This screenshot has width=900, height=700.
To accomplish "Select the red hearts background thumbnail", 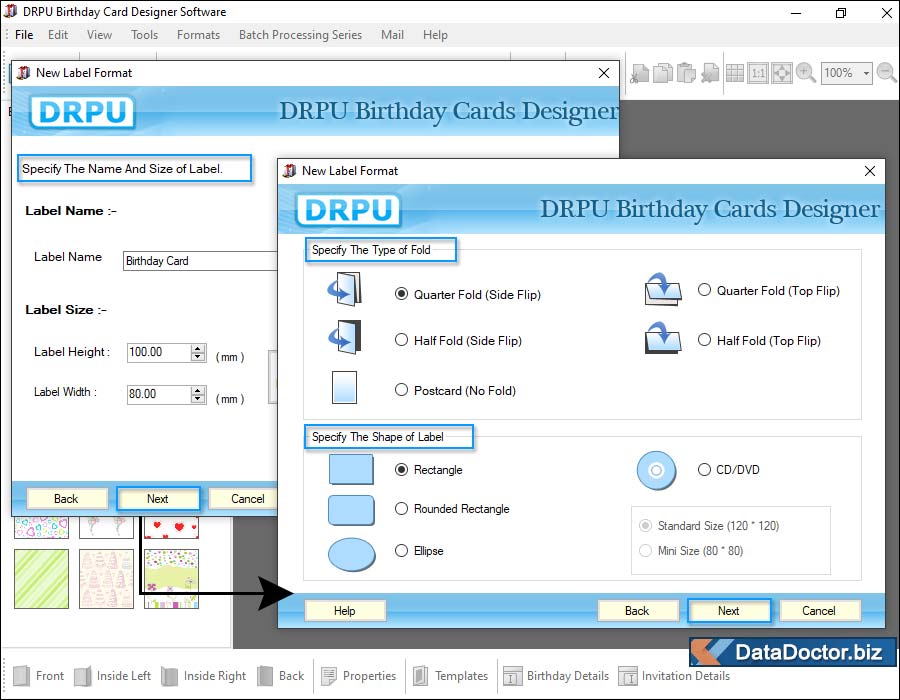I will tap(171, 527).
